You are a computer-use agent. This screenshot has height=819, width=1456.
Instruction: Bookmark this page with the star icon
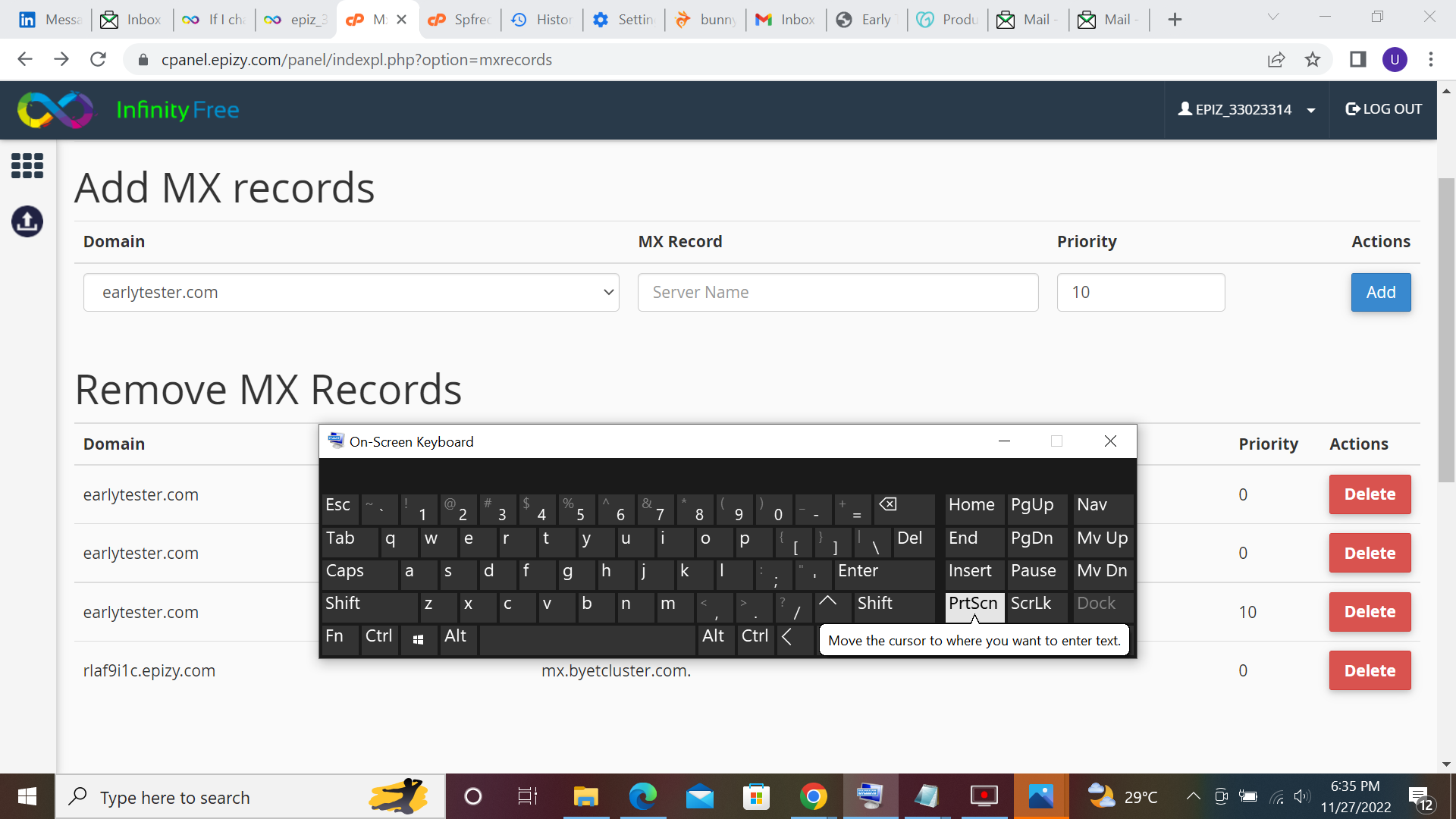pos(1313,60)
